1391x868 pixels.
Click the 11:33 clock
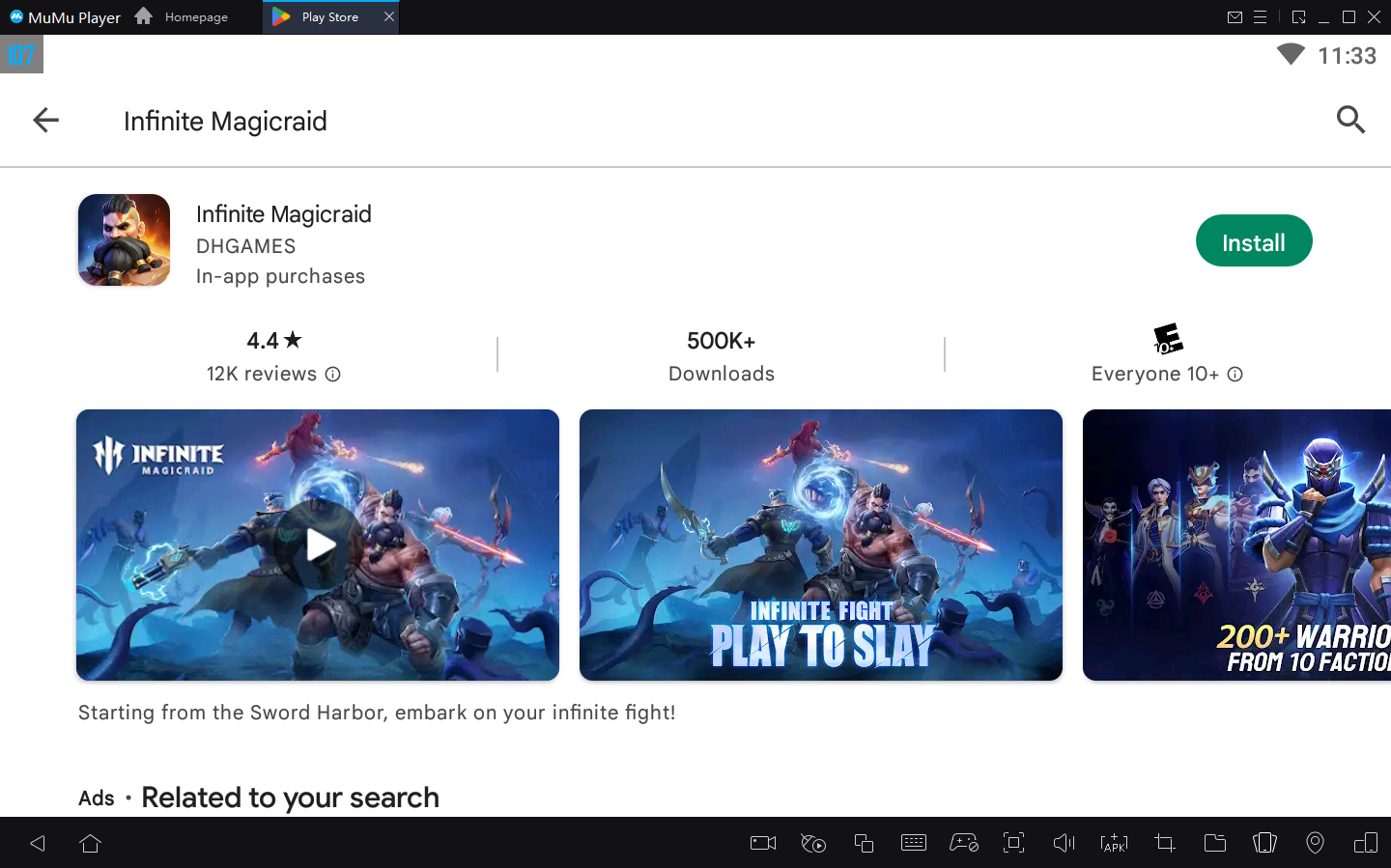[1348, 56]
